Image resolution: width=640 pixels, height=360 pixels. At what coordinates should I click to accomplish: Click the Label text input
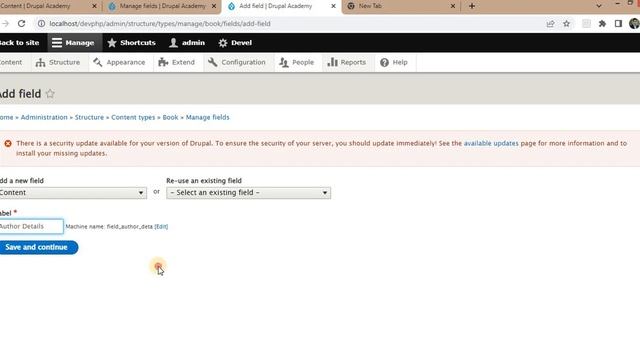tap(31, 227)
